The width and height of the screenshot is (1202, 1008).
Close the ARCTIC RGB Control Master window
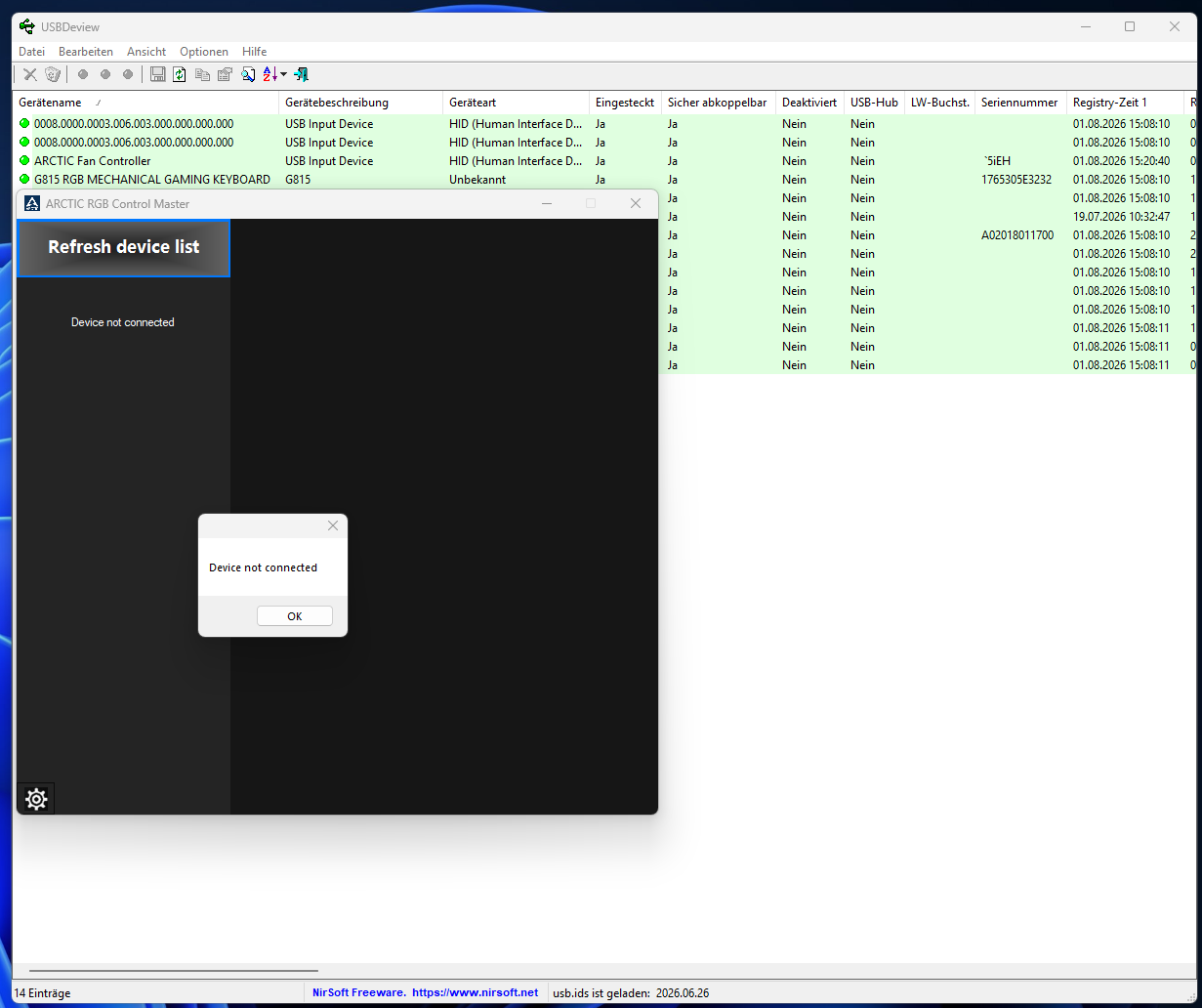pos(636,203)
